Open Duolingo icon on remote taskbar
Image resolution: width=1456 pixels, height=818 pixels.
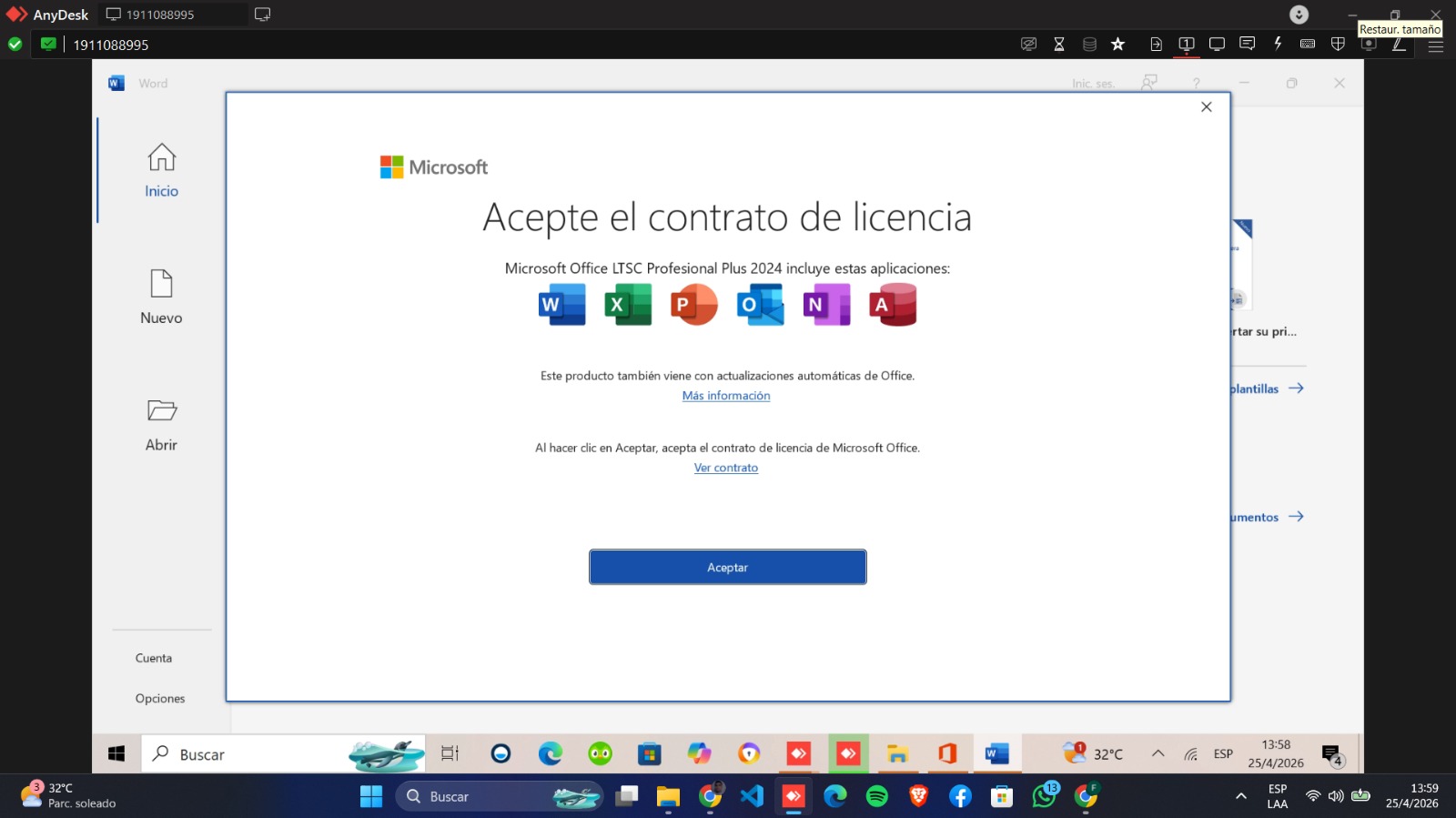pyautogui.click(x=600, y=754)
